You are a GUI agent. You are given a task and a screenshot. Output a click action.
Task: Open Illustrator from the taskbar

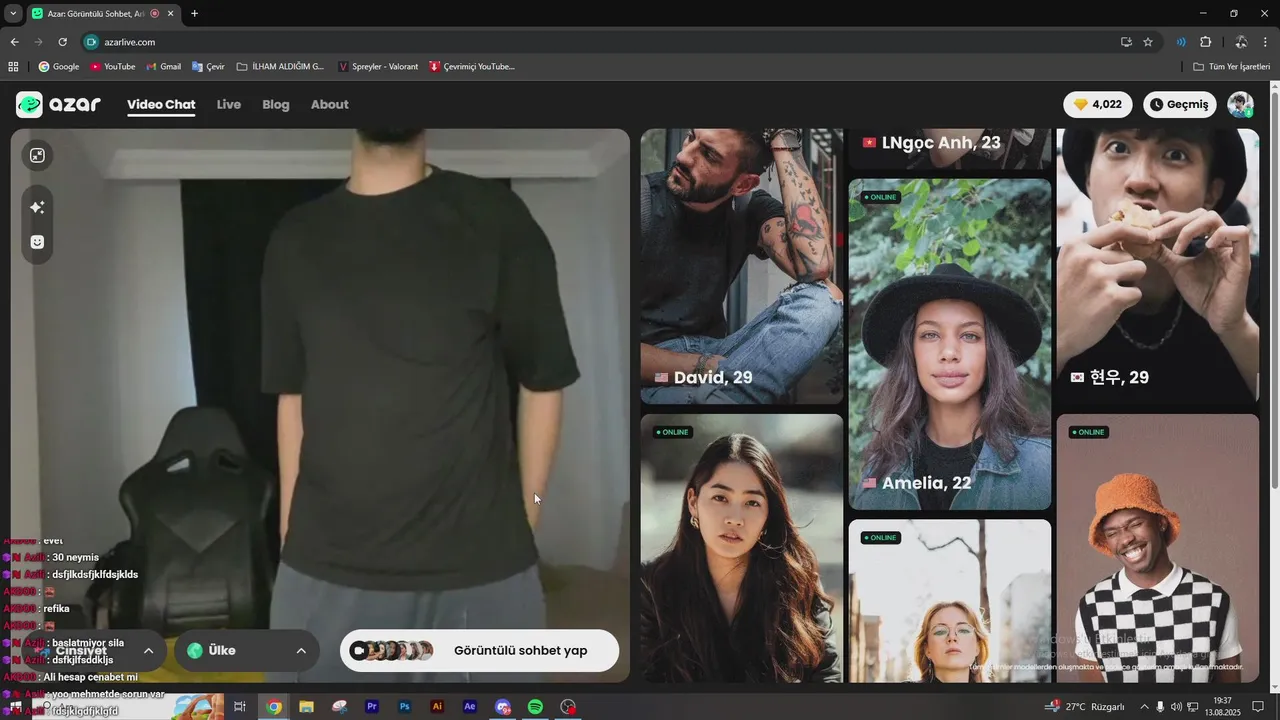[x=437, y=707]
